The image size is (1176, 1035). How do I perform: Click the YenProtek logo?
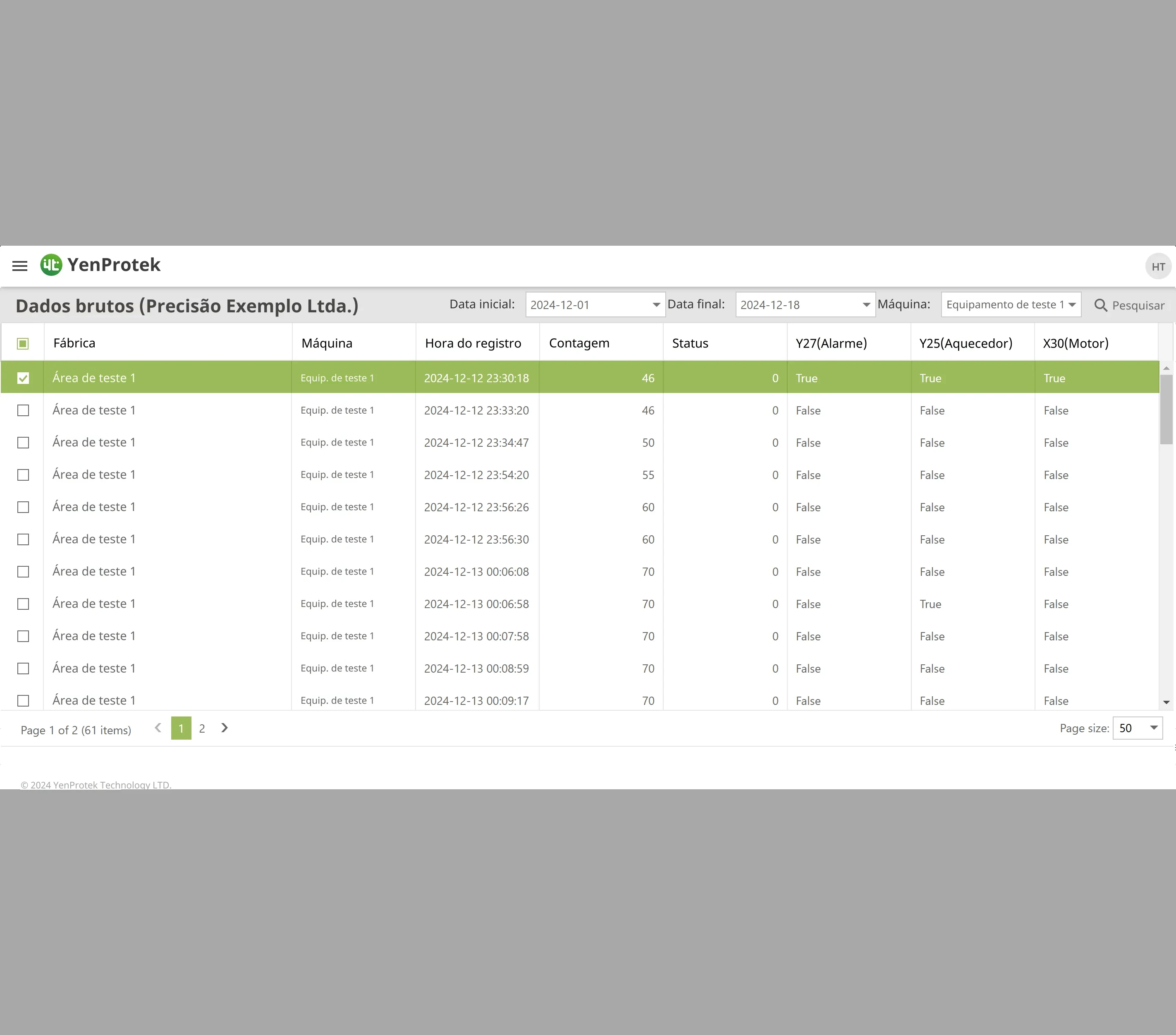click(100, 265)
